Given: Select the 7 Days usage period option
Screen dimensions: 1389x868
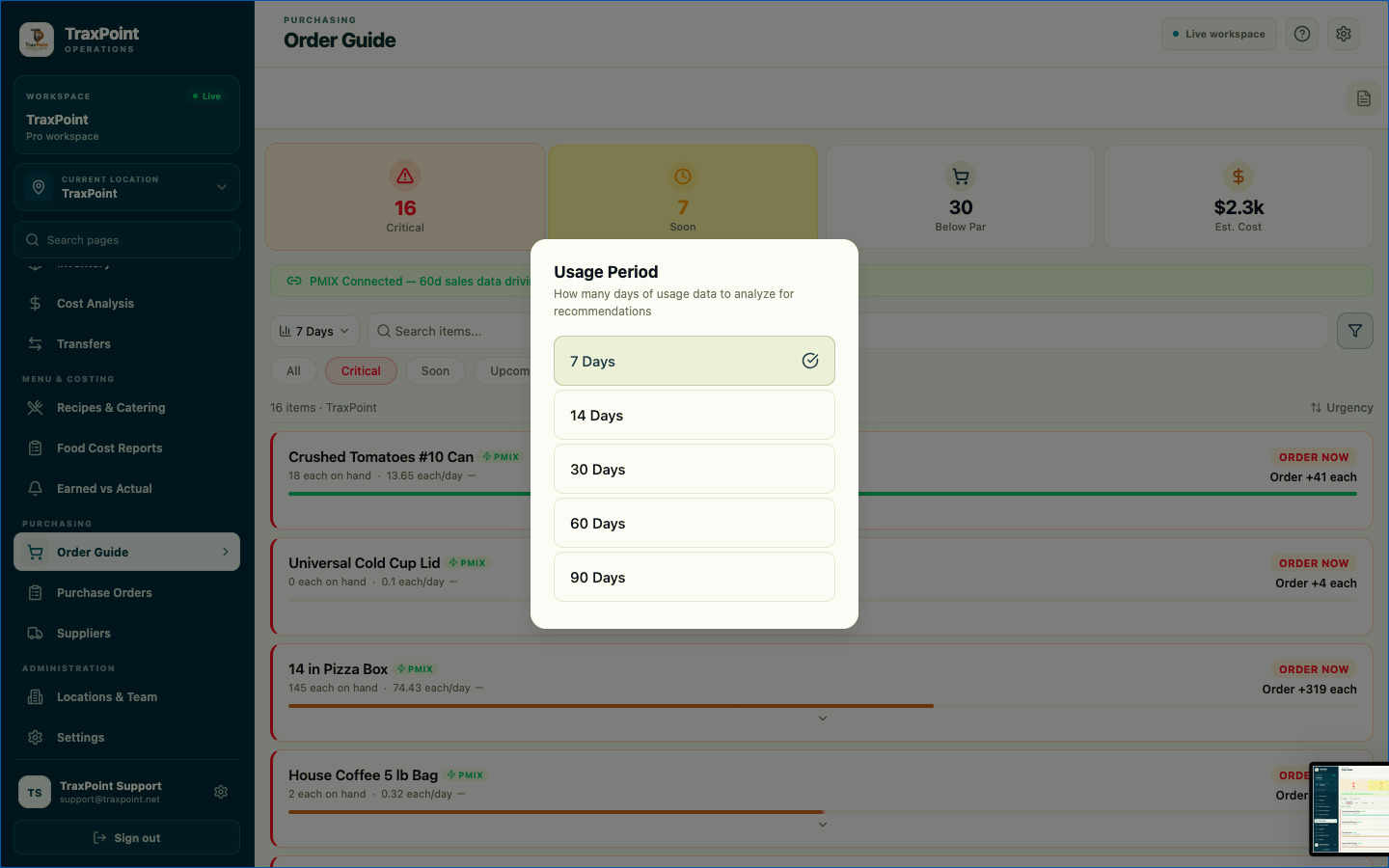Looking at the screenshot, I should 694,361.
